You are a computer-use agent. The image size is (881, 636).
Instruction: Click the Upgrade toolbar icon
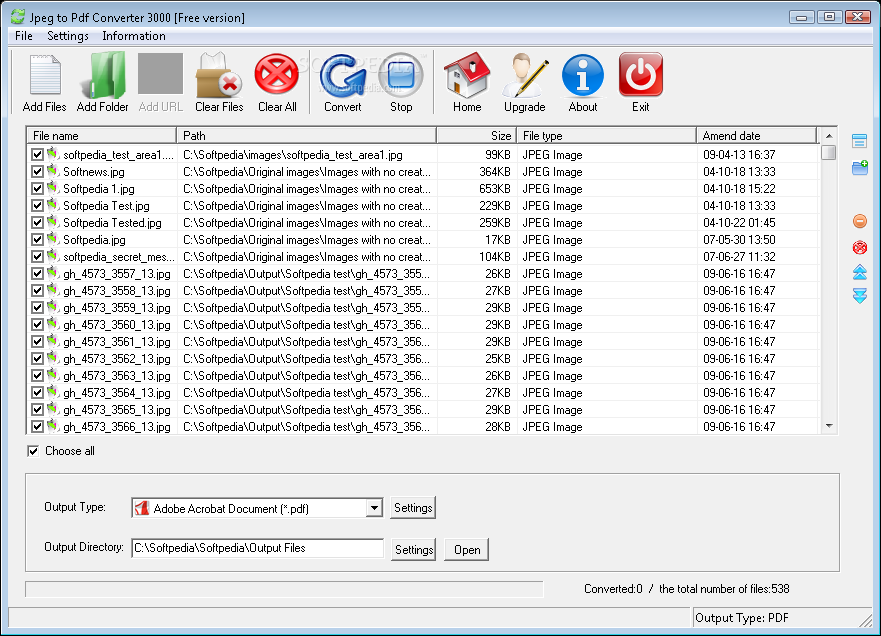pos(525,75)
